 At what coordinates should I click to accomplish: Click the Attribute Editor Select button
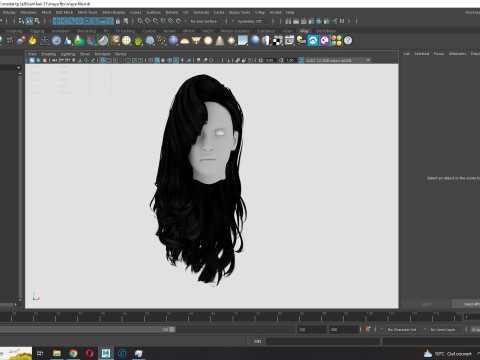pos(426,304)
